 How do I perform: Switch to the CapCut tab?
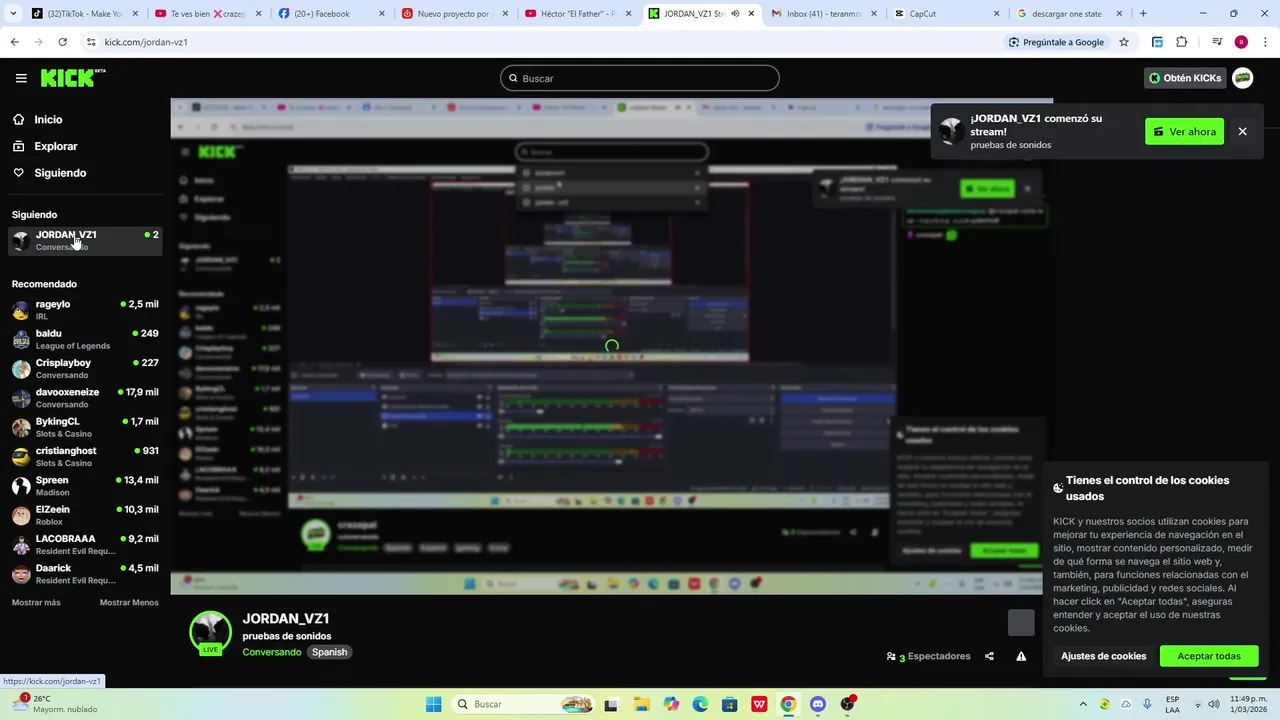(946, 14)
